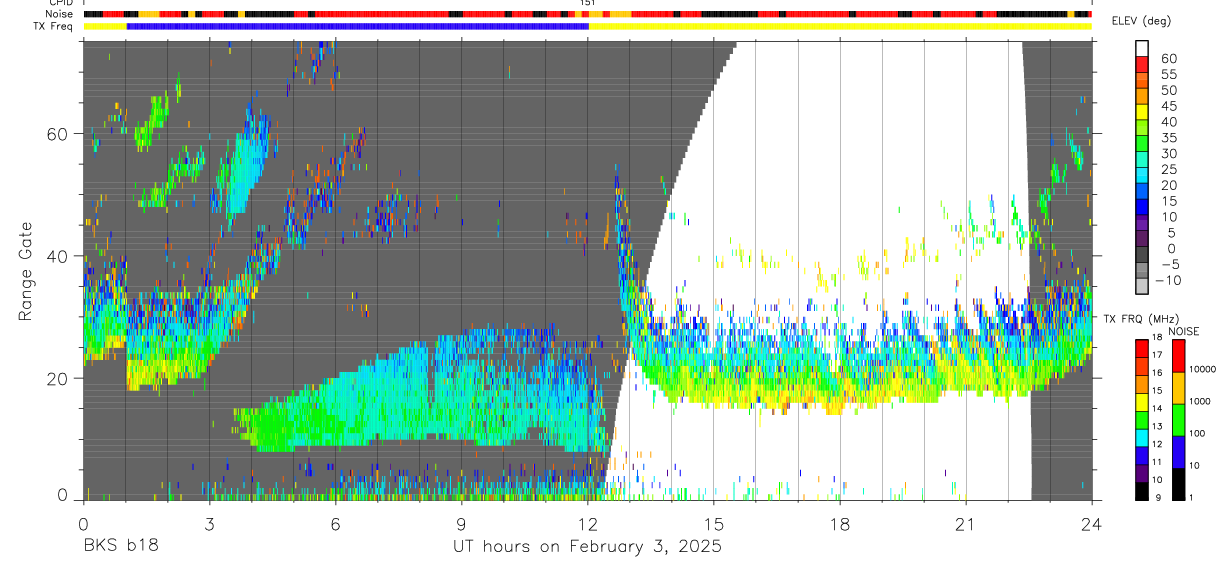Click the 13 label on TX FRQ legend
Screen dimensions: 1228x567
(1156, 426)
